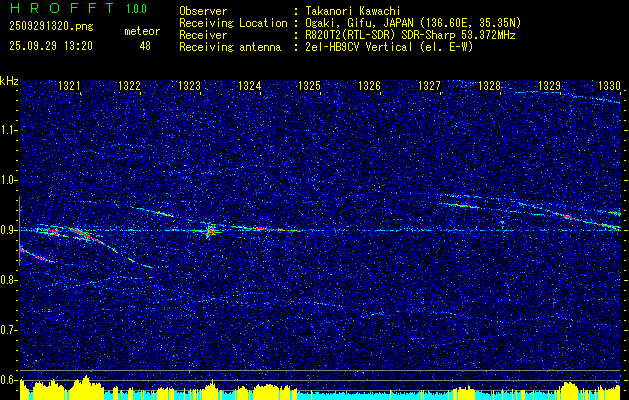Click the meteor label
Viewport: 629px width, 400px height.
coord(142,31)
